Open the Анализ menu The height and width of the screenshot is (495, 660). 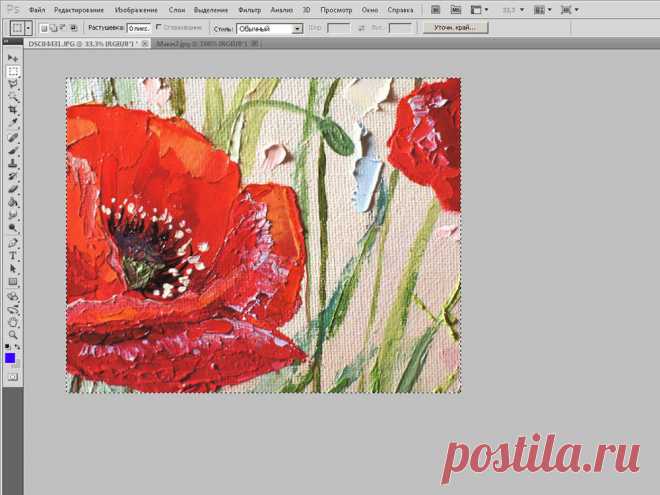[282, 9]
